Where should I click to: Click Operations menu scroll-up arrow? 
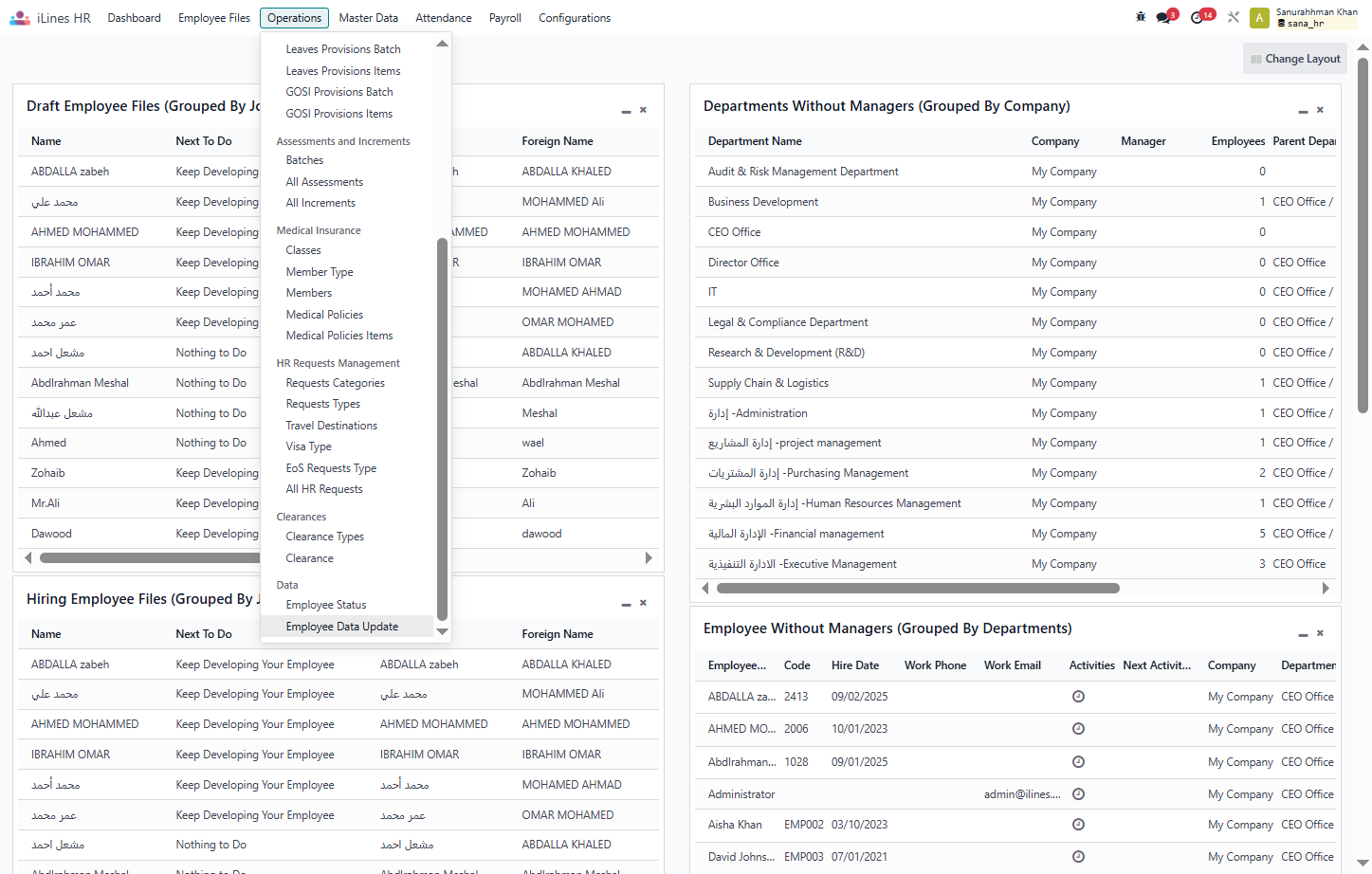tap(442, 44)
